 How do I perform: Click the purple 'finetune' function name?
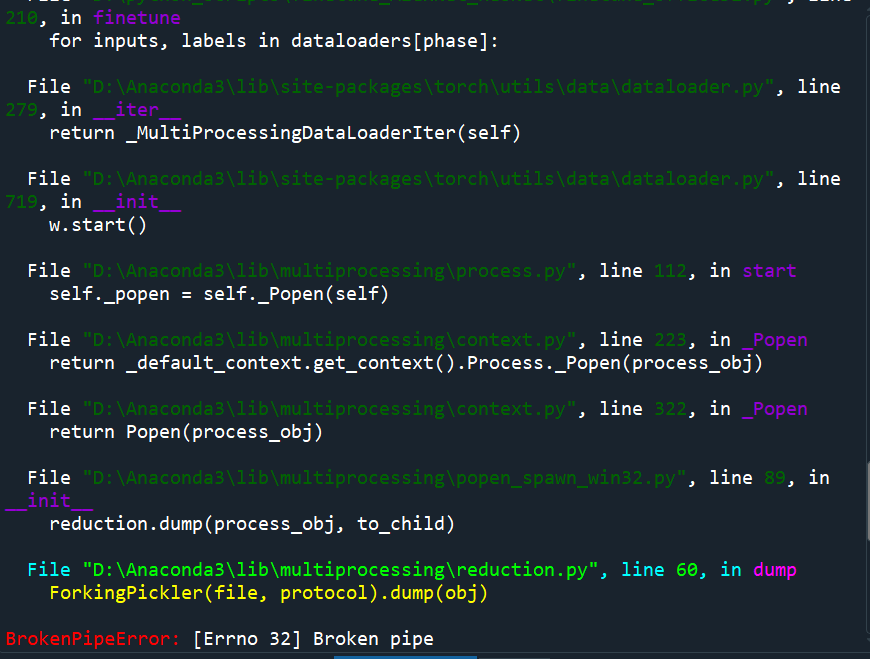(137, 18)
